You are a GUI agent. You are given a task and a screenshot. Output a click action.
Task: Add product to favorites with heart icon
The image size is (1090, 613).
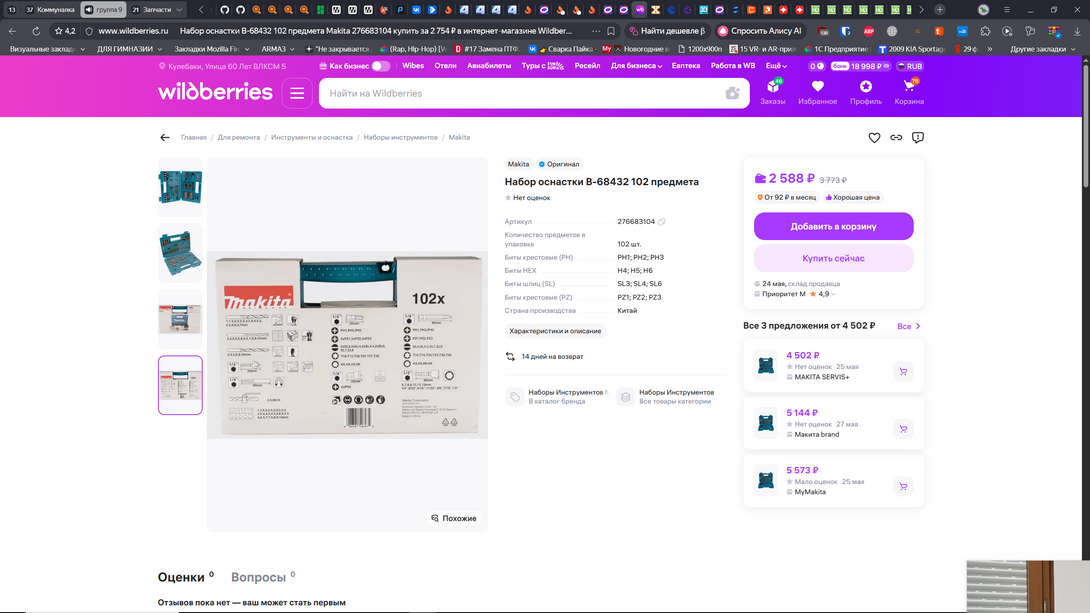874,138
